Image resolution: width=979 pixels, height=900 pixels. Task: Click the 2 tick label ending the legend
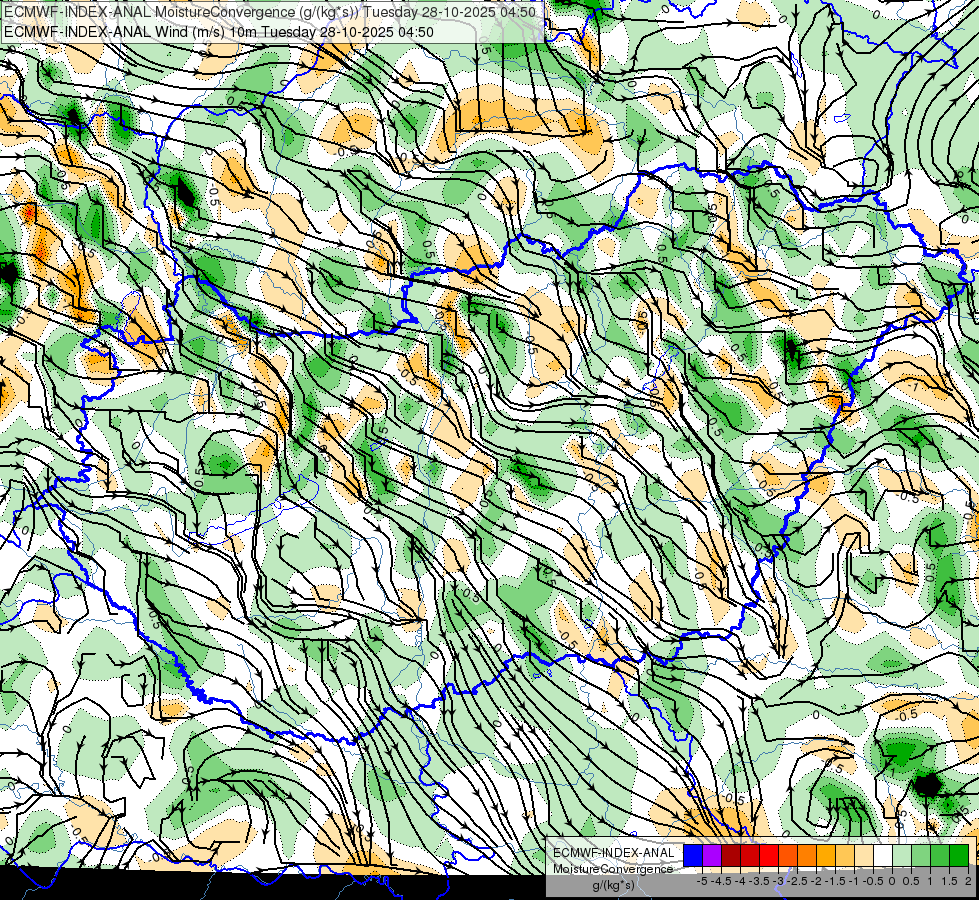(968, 881)
